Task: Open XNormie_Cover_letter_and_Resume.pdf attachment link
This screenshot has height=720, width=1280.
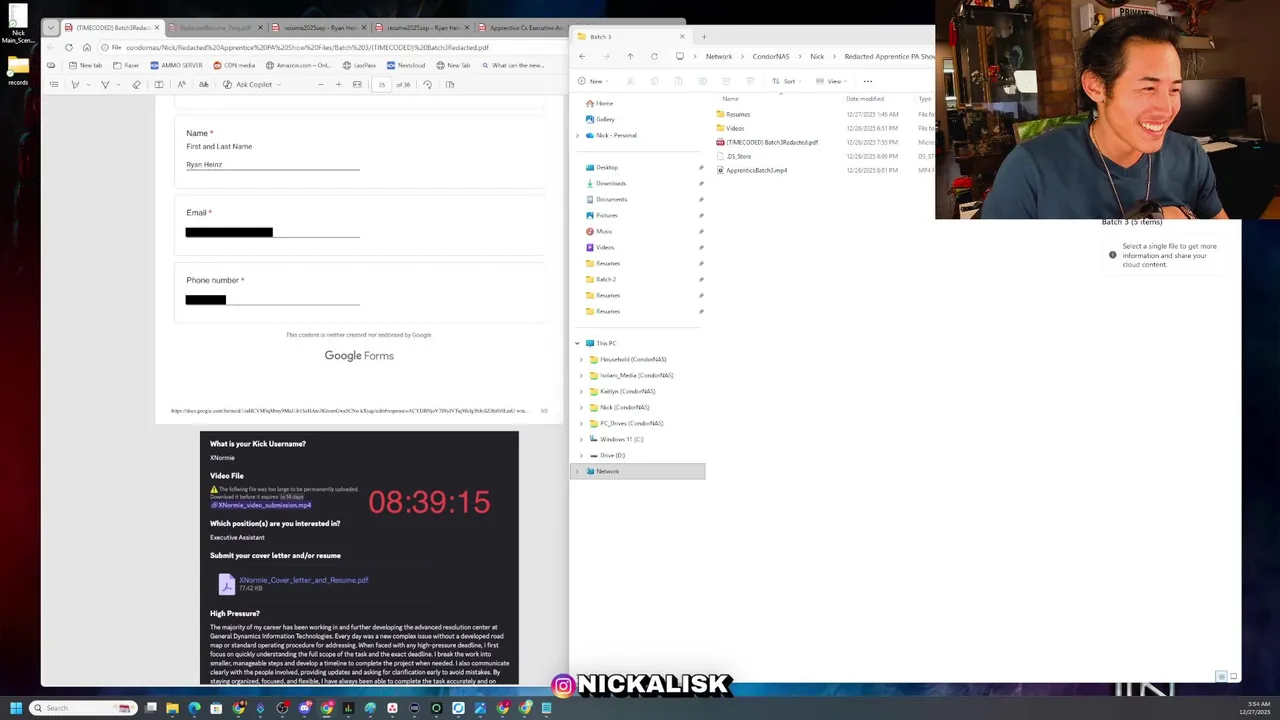Action: pyautogui.click(x=303, y=580)
